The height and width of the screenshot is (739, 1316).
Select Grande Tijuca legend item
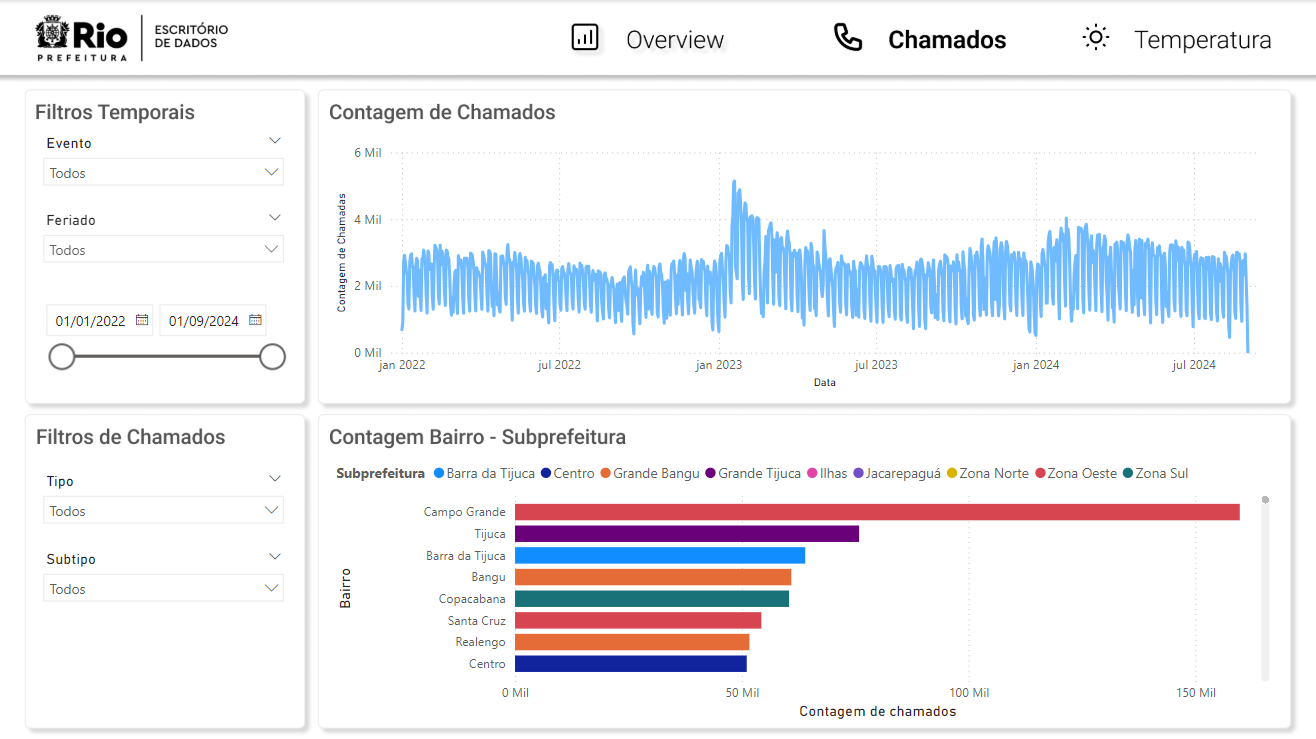(x=753, y=473)
